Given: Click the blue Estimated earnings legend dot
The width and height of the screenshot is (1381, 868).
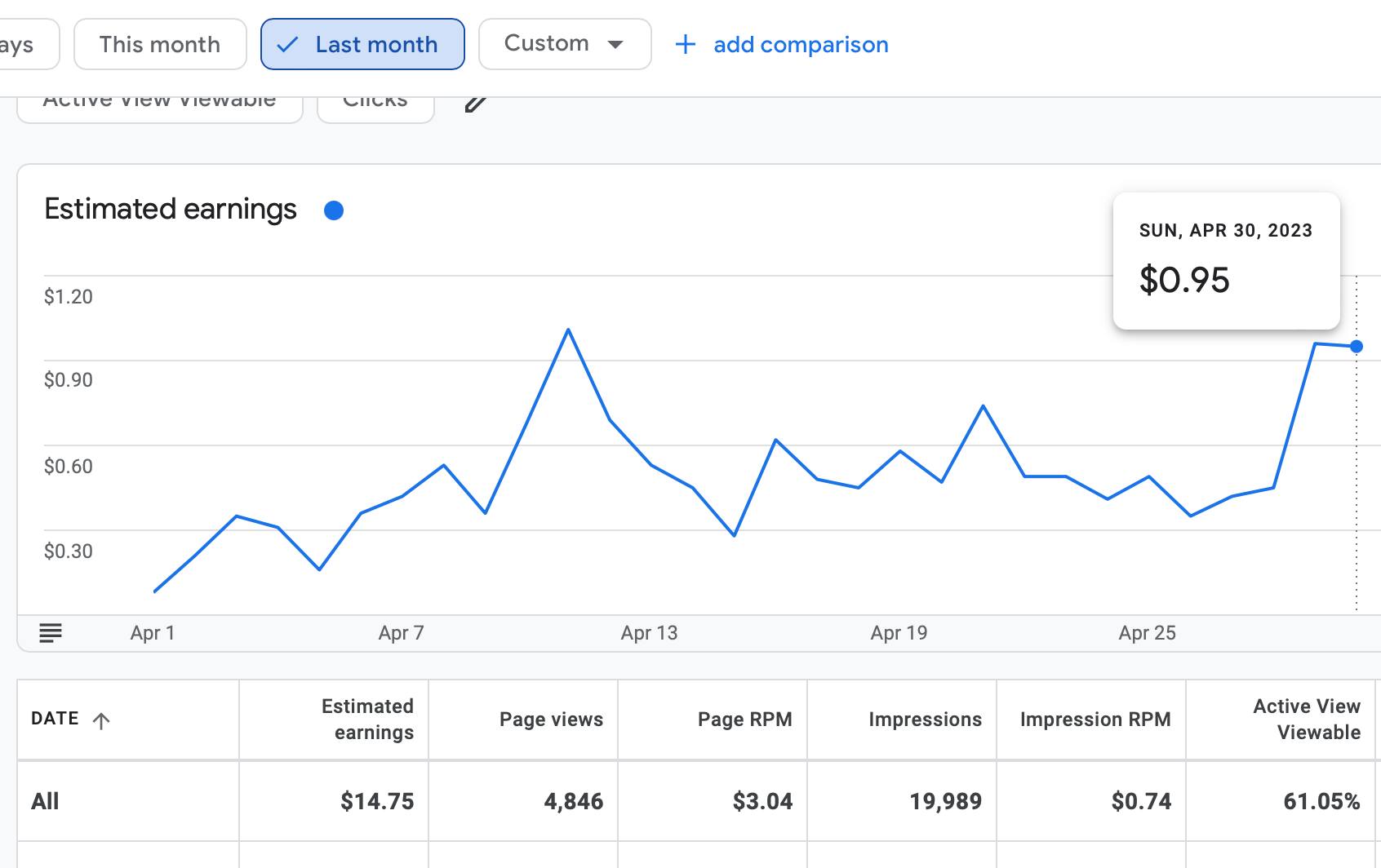Looking at the screenshot, I should [x=334, y=210].
